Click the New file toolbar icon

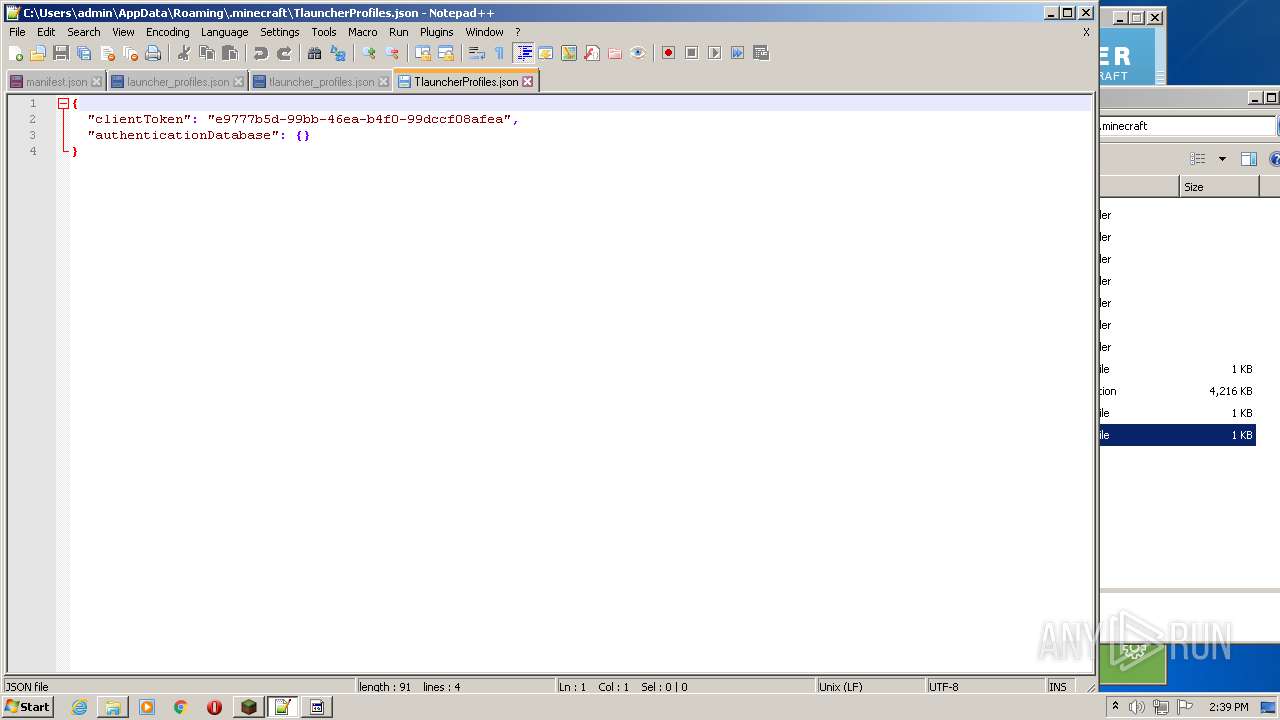click(16, 53)
